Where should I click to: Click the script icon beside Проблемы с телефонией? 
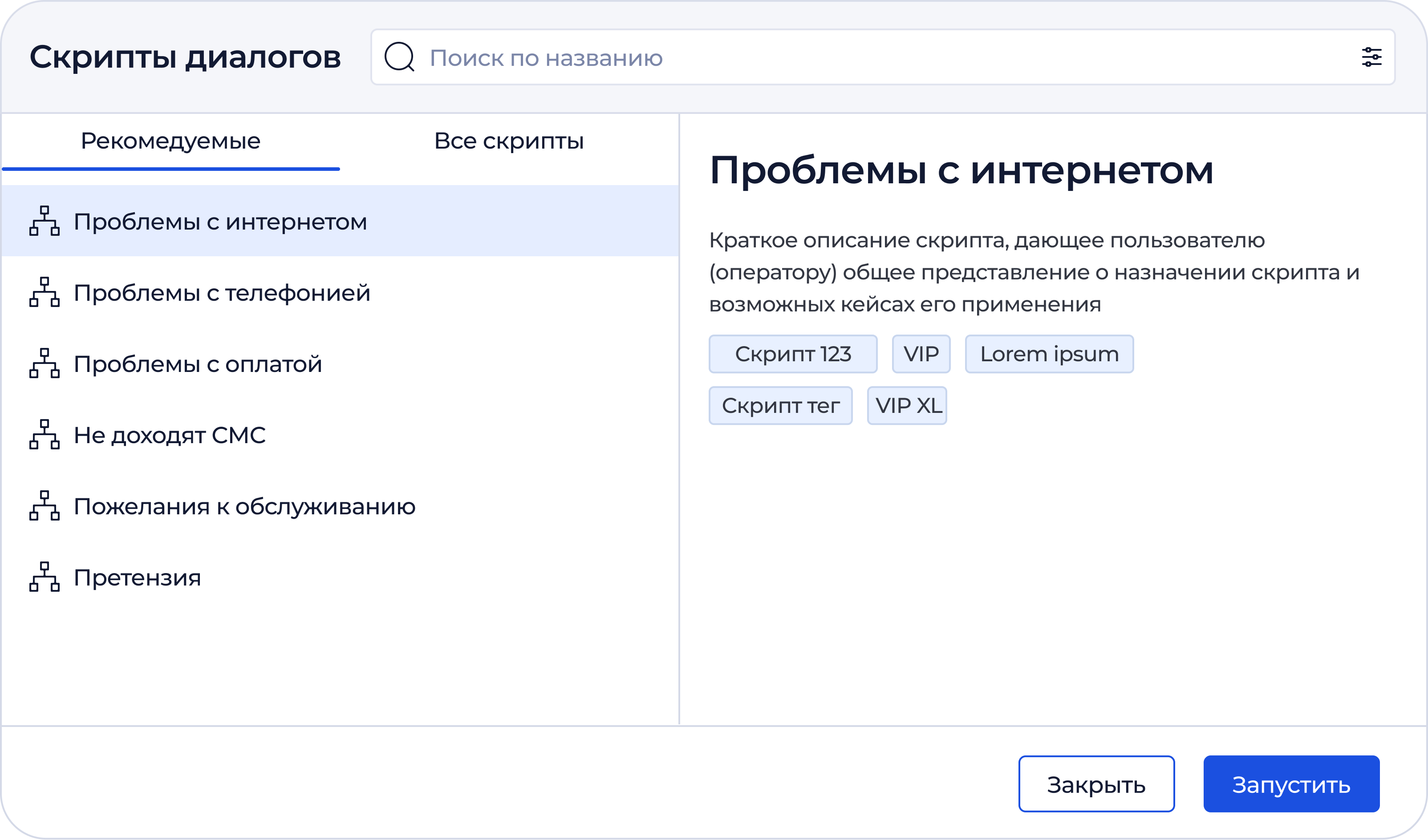pyautogui.click(x=44, y=292)
